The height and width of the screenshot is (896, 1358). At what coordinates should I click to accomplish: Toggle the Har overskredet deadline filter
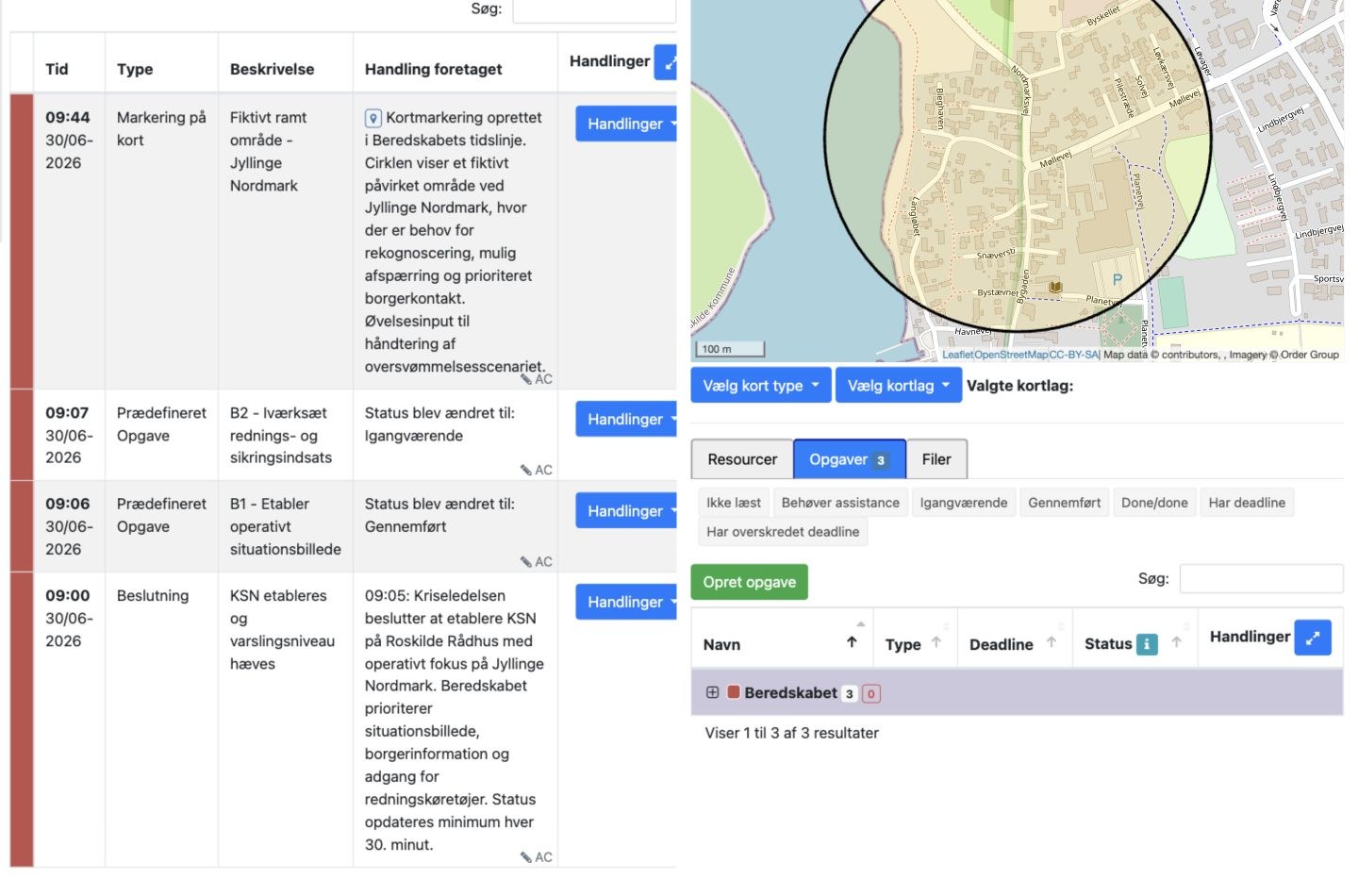tap(783, 532)
